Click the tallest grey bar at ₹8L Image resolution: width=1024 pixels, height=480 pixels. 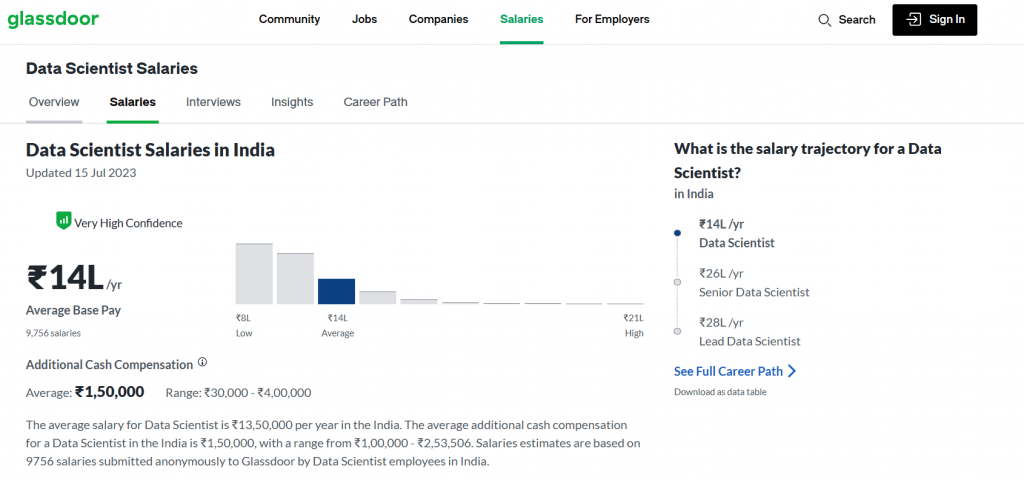point(254,274)
